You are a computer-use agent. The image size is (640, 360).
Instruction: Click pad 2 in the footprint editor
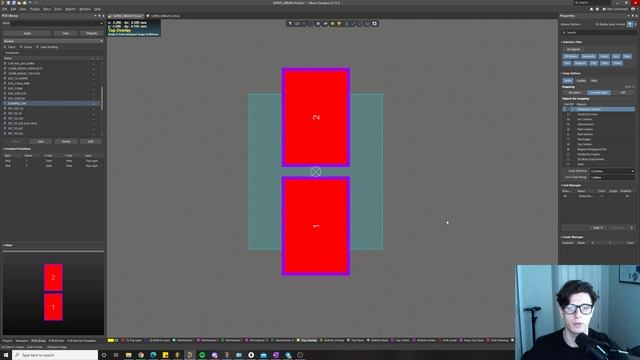pos(316,118)
